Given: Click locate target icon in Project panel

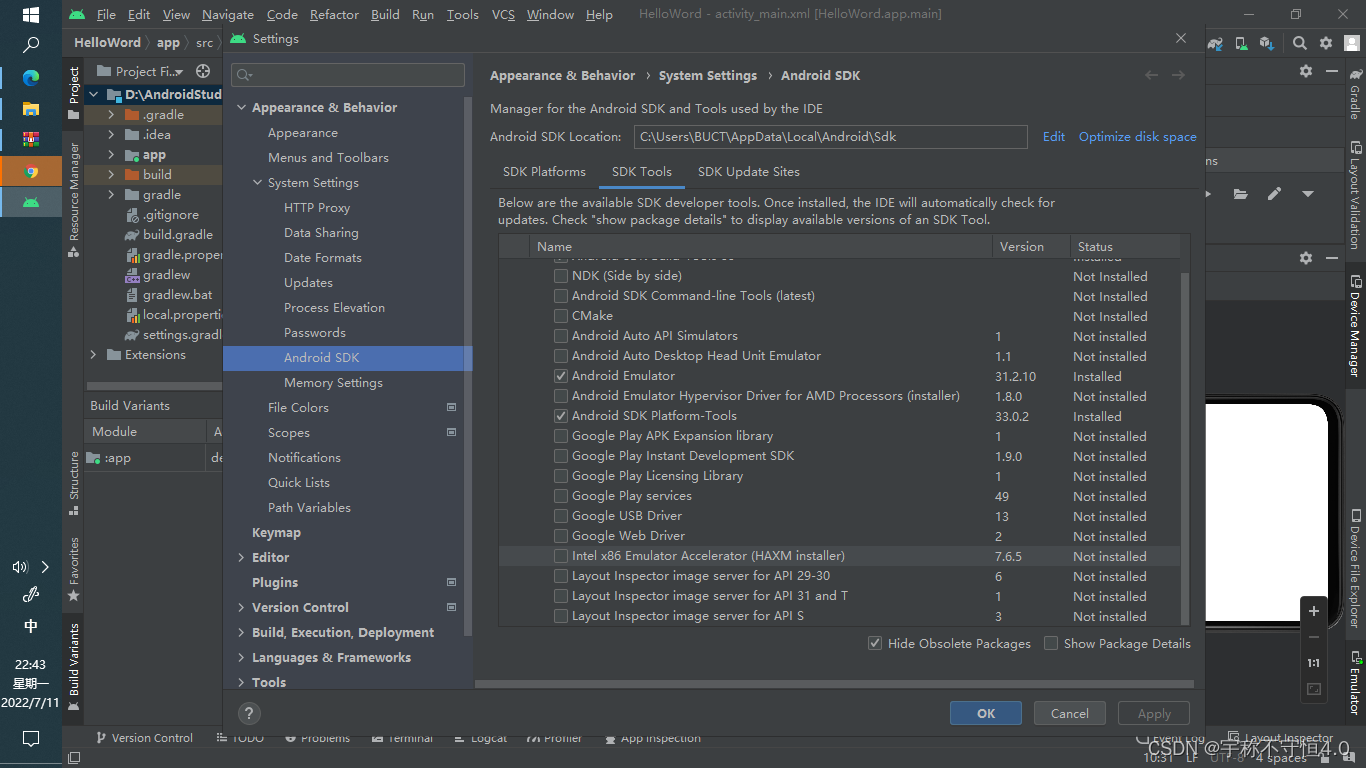Looking at the screenshot, I should (203, 71).
